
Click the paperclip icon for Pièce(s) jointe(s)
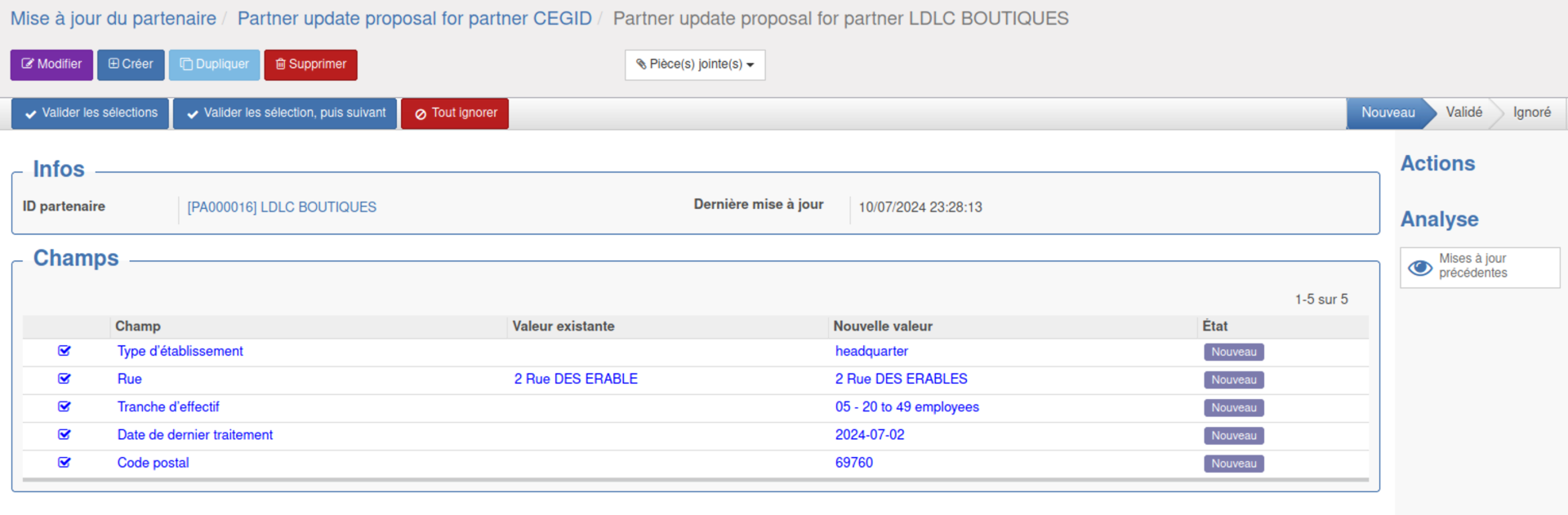(641, 64)
